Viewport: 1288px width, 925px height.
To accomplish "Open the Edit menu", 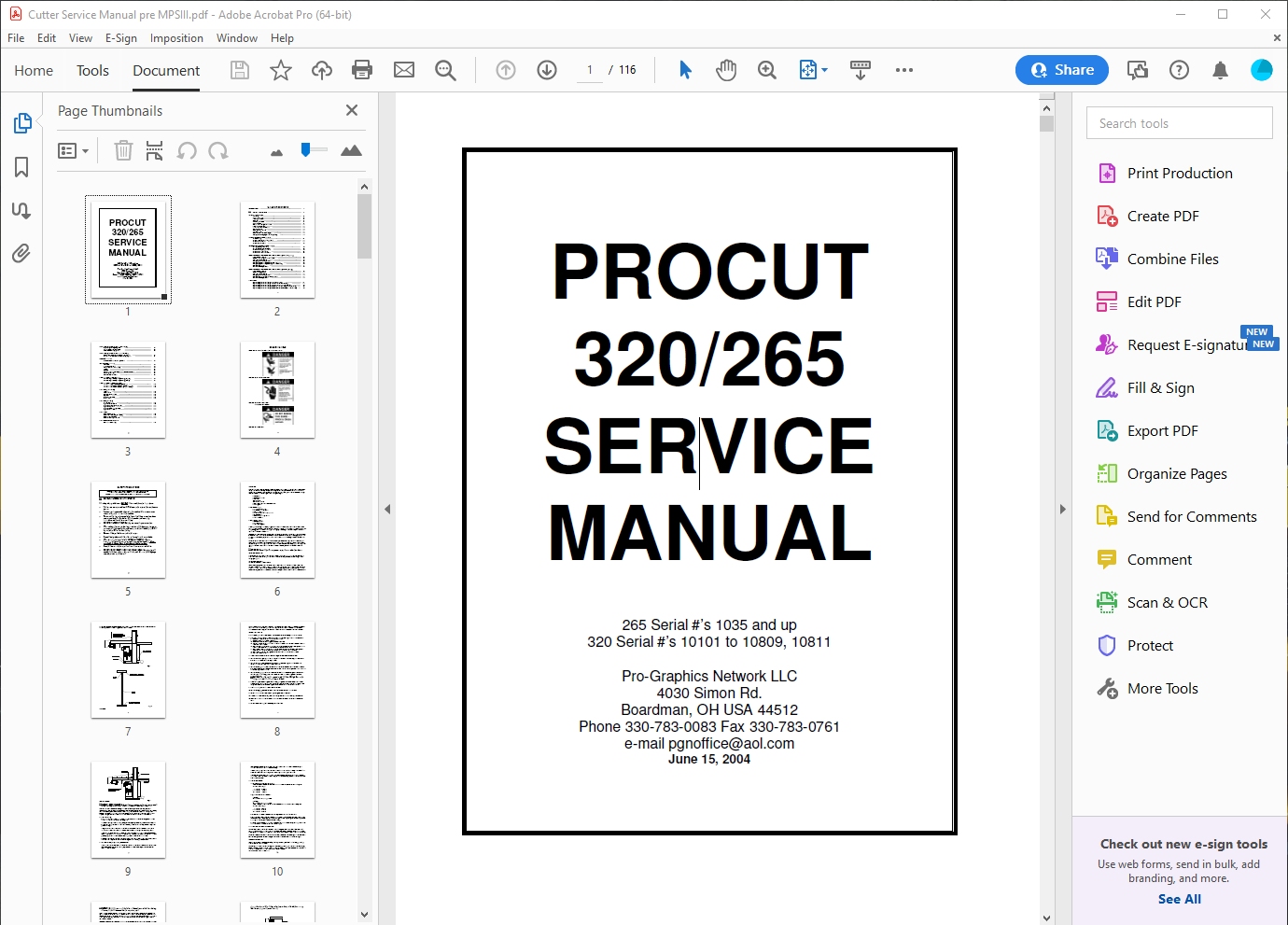I will 47,38.
